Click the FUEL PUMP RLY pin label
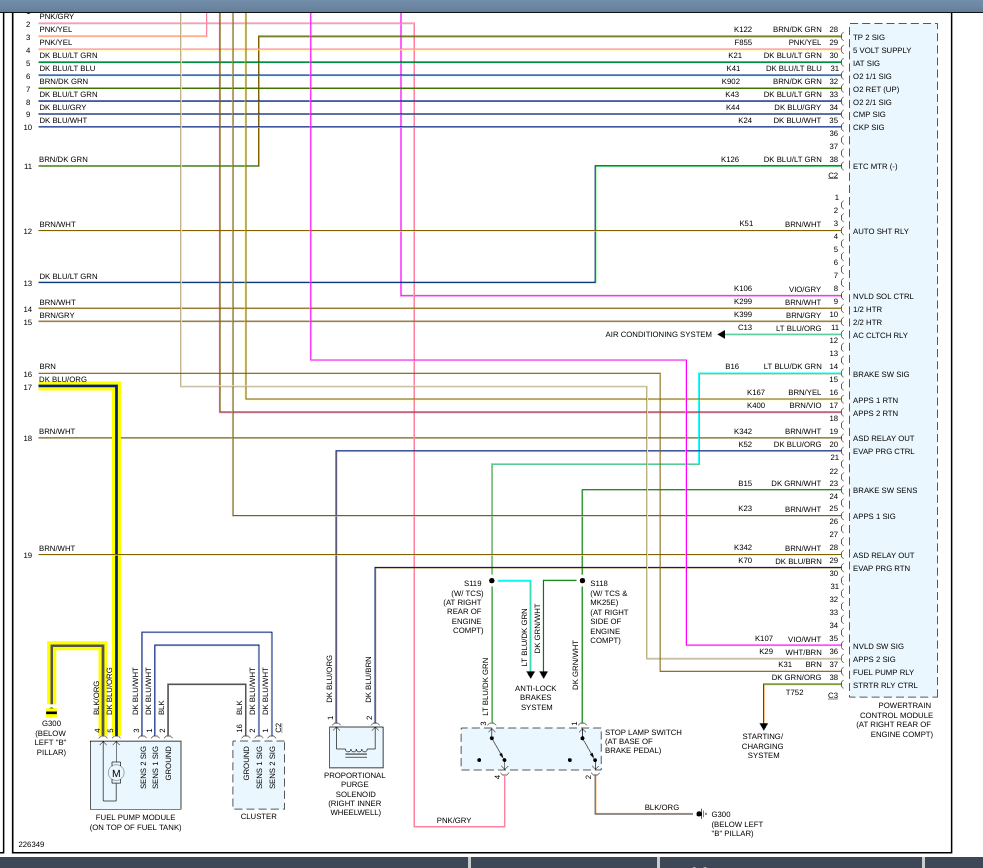 coord(883,672)
